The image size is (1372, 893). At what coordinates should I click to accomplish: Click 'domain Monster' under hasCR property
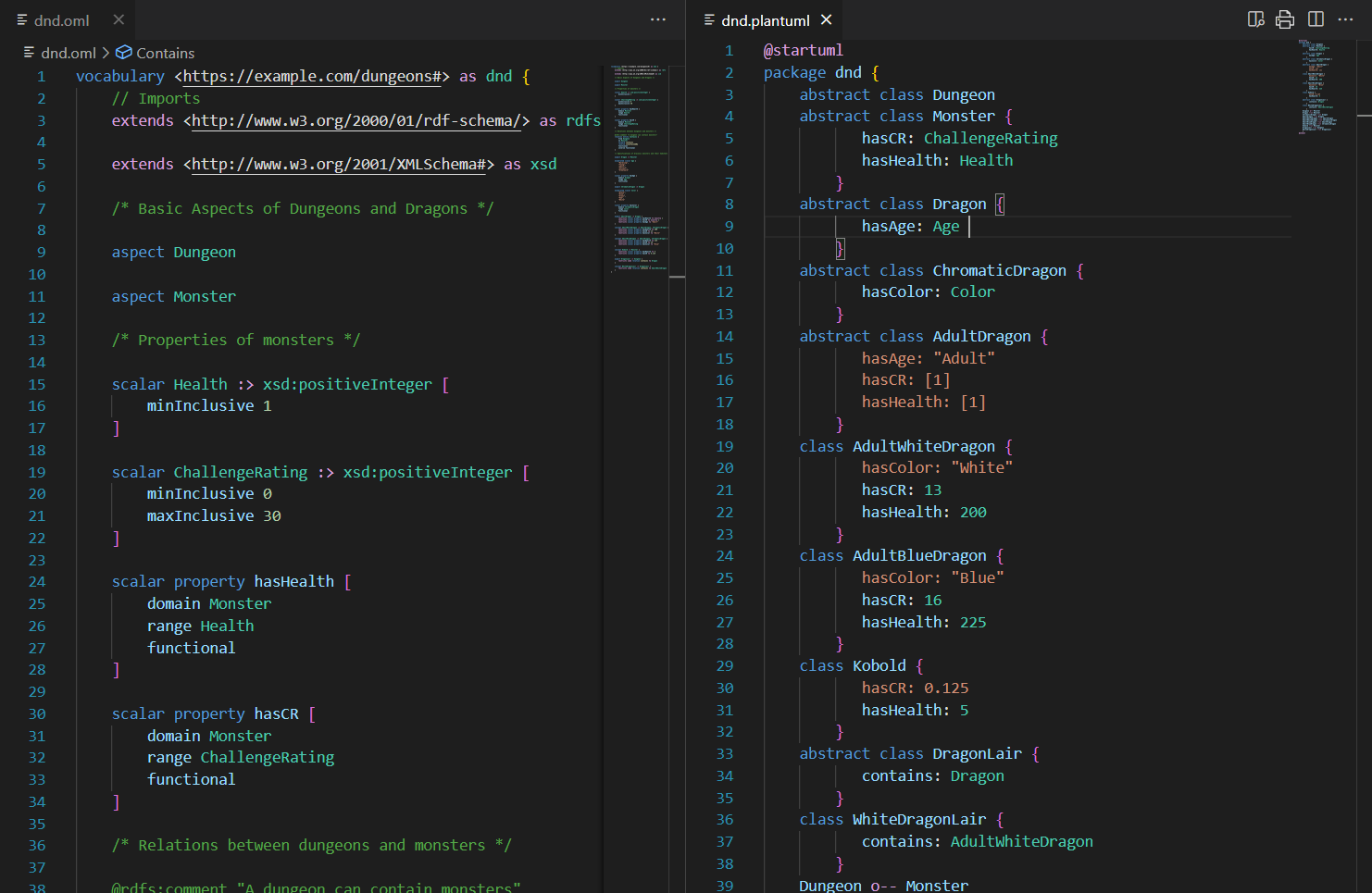(x=209, y=736)
